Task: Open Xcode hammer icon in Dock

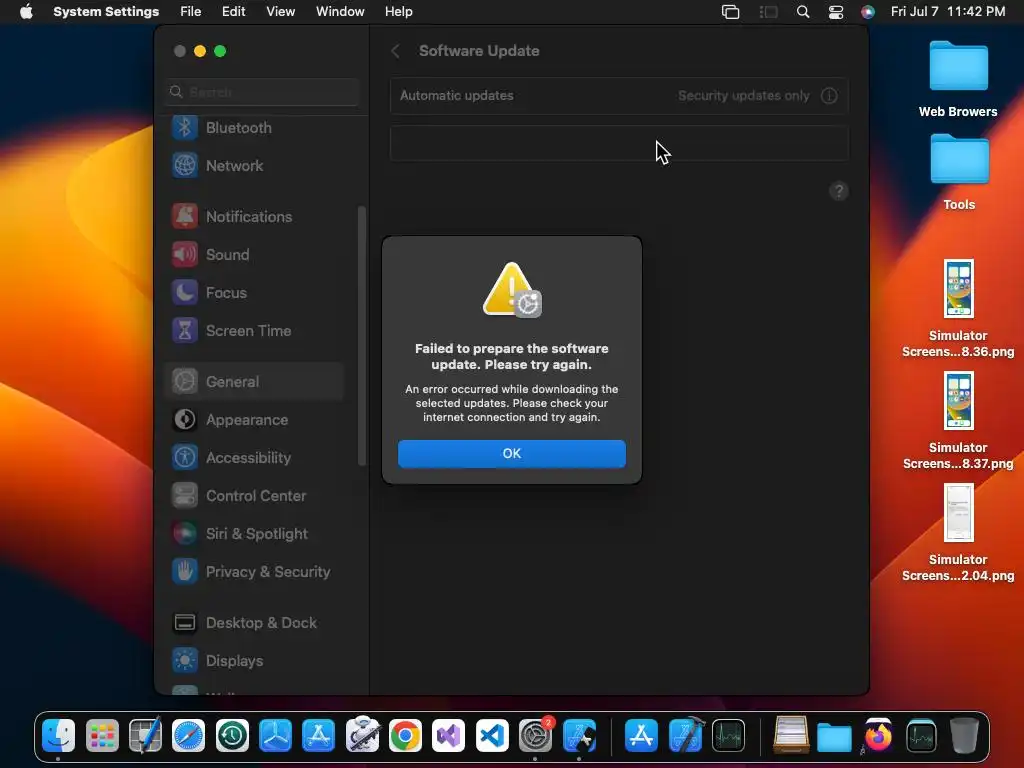Action: (x=685, y=736)
